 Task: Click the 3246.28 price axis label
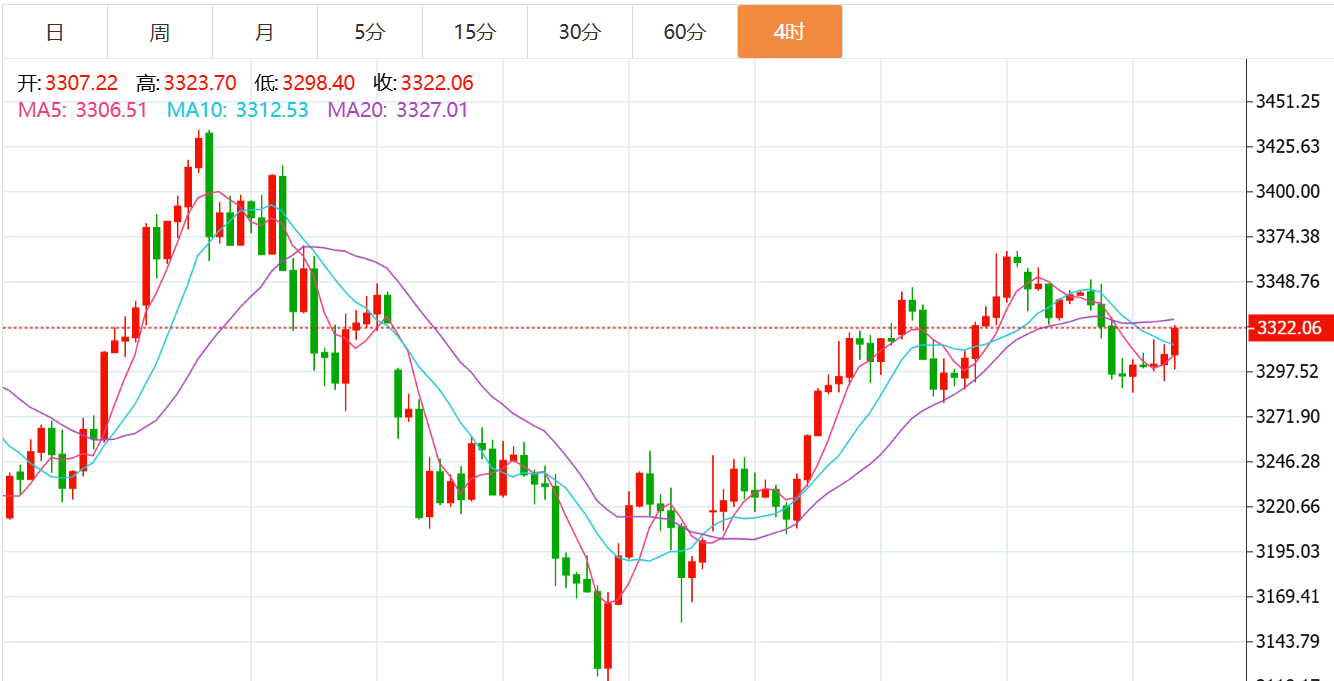[1289, 462]
